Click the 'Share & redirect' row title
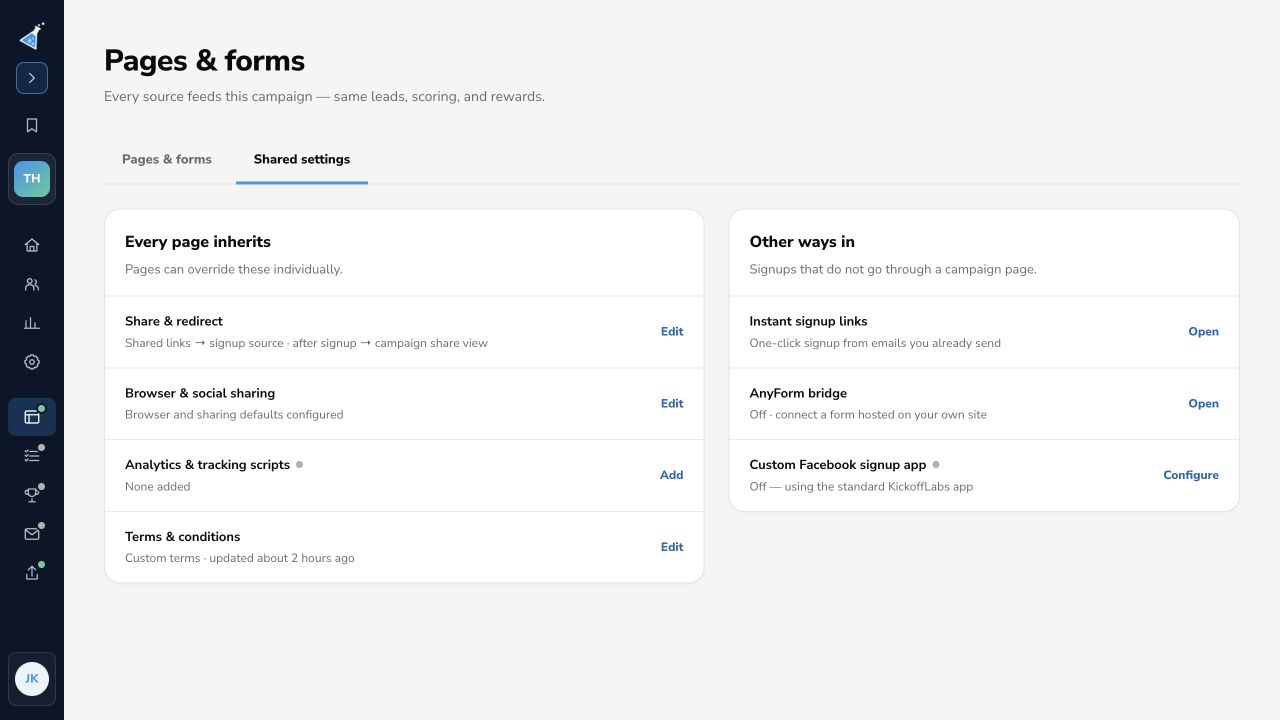The width and height of the screenshot is (1280, 720). [x=174, y=322]
